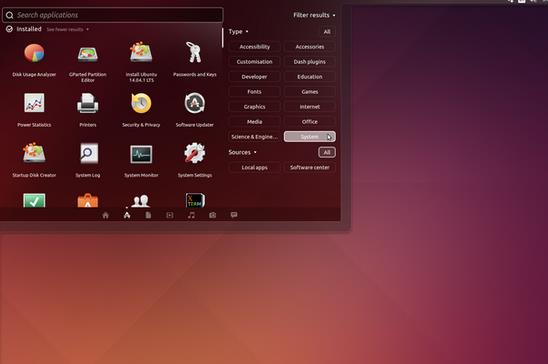Toggle the Developer type filter
The height and width of the screenshot is (364, 548).
click(254, 77)
